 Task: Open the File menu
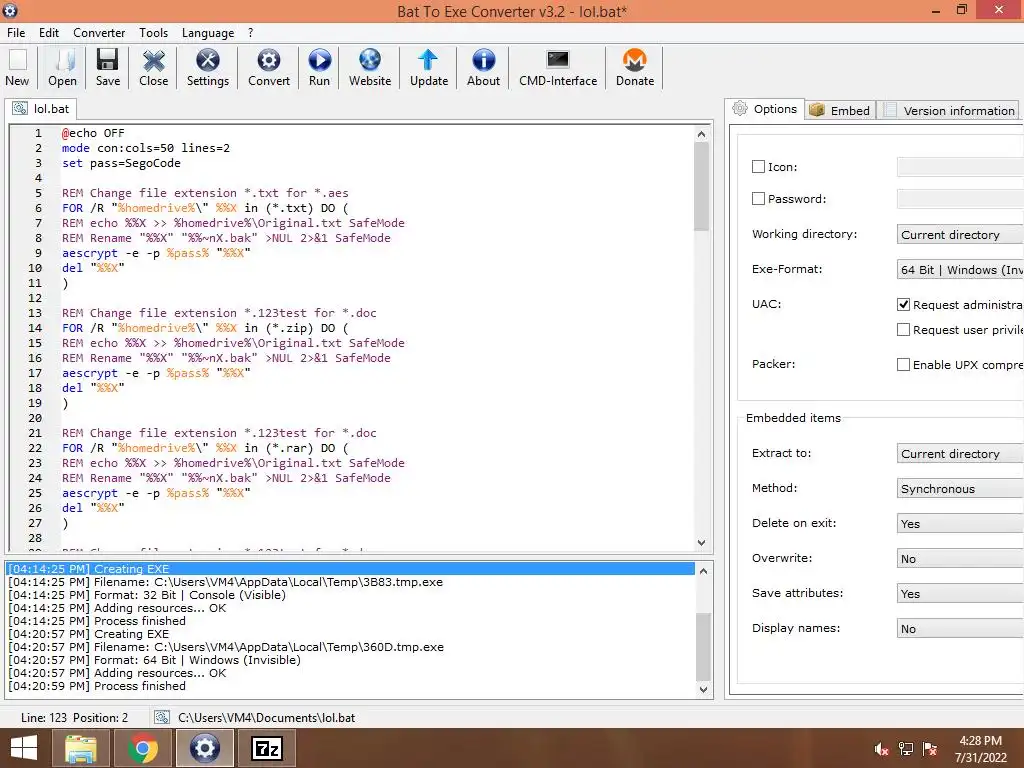[x=16, y=33]
